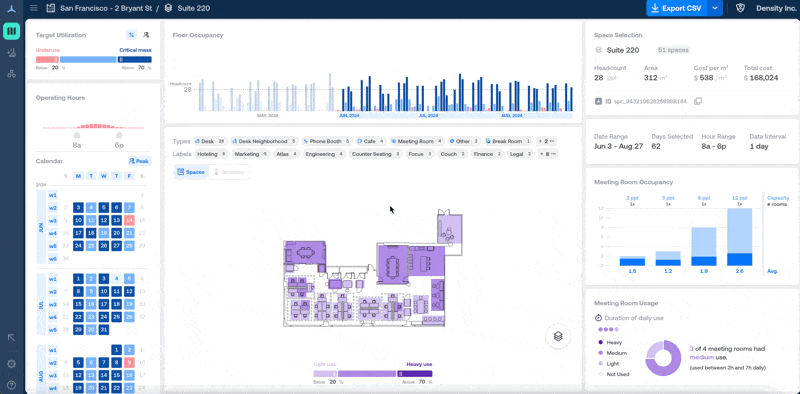This screenshot has height=394, width=800.
Task: Toggle the Monday column header in Calendar
Action: point(78,176)
